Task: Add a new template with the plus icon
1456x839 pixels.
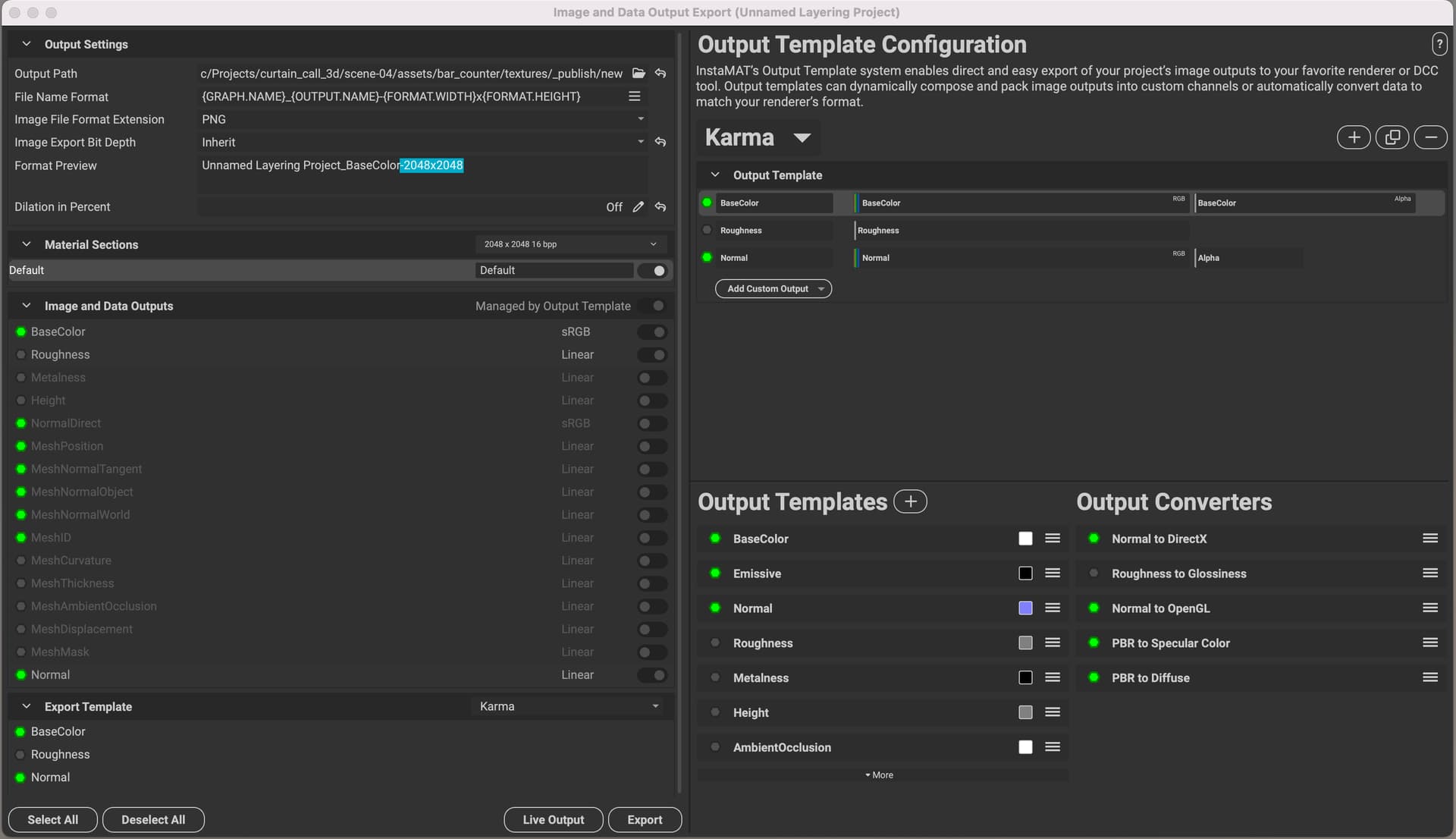Action: click(x=1354, y=137)
